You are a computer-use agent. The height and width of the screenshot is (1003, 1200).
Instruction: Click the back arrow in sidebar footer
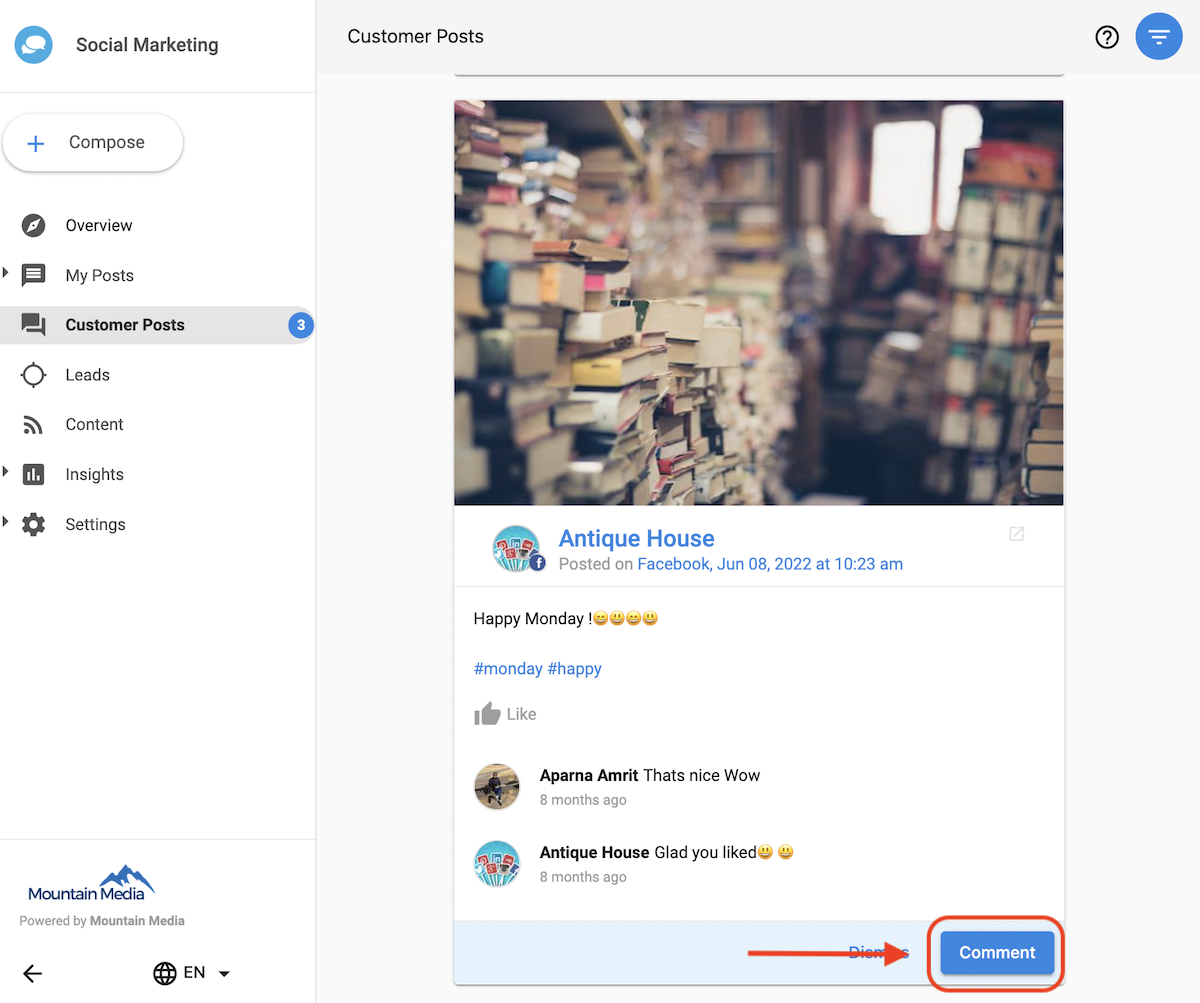(x=33, y=973)
